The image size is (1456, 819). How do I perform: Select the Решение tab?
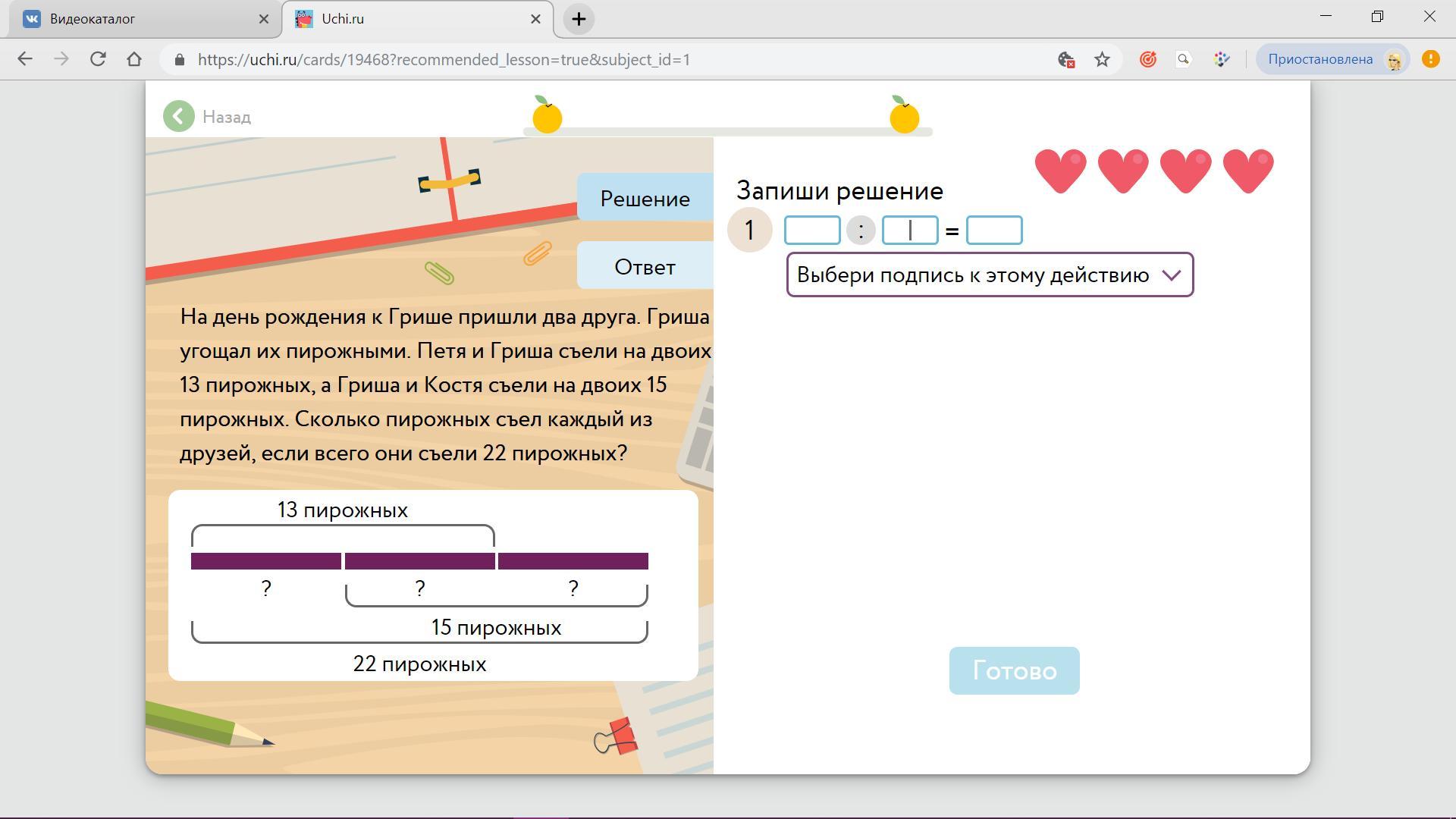point(645,198)
